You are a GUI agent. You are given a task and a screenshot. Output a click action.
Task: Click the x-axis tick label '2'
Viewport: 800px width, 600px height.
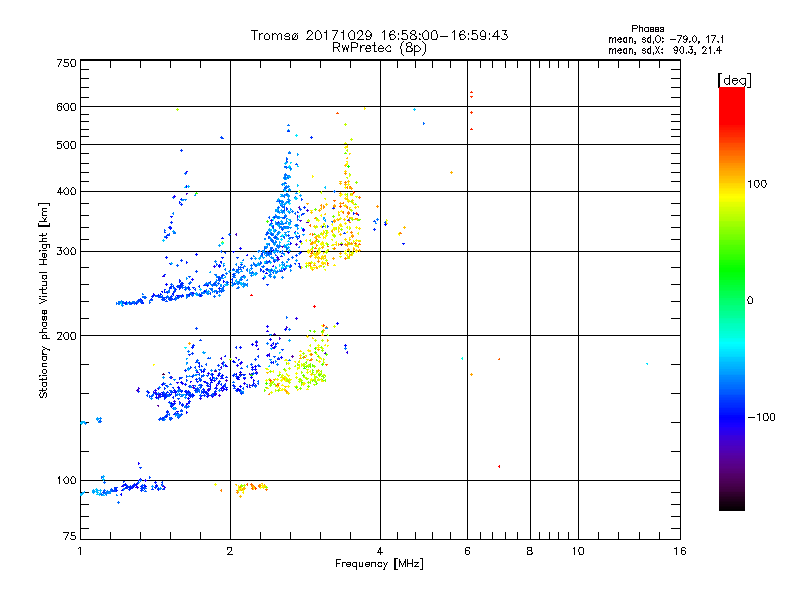(230, 551)
